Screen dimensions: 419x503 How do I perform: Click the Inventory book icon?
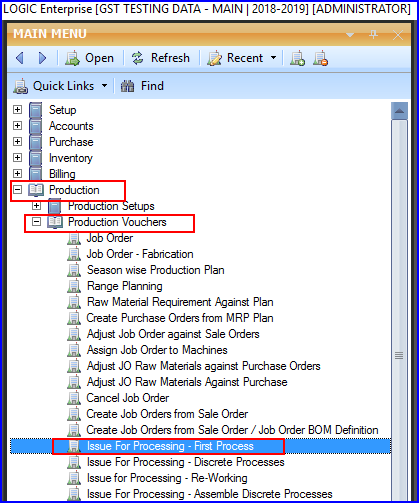[36, 158]
